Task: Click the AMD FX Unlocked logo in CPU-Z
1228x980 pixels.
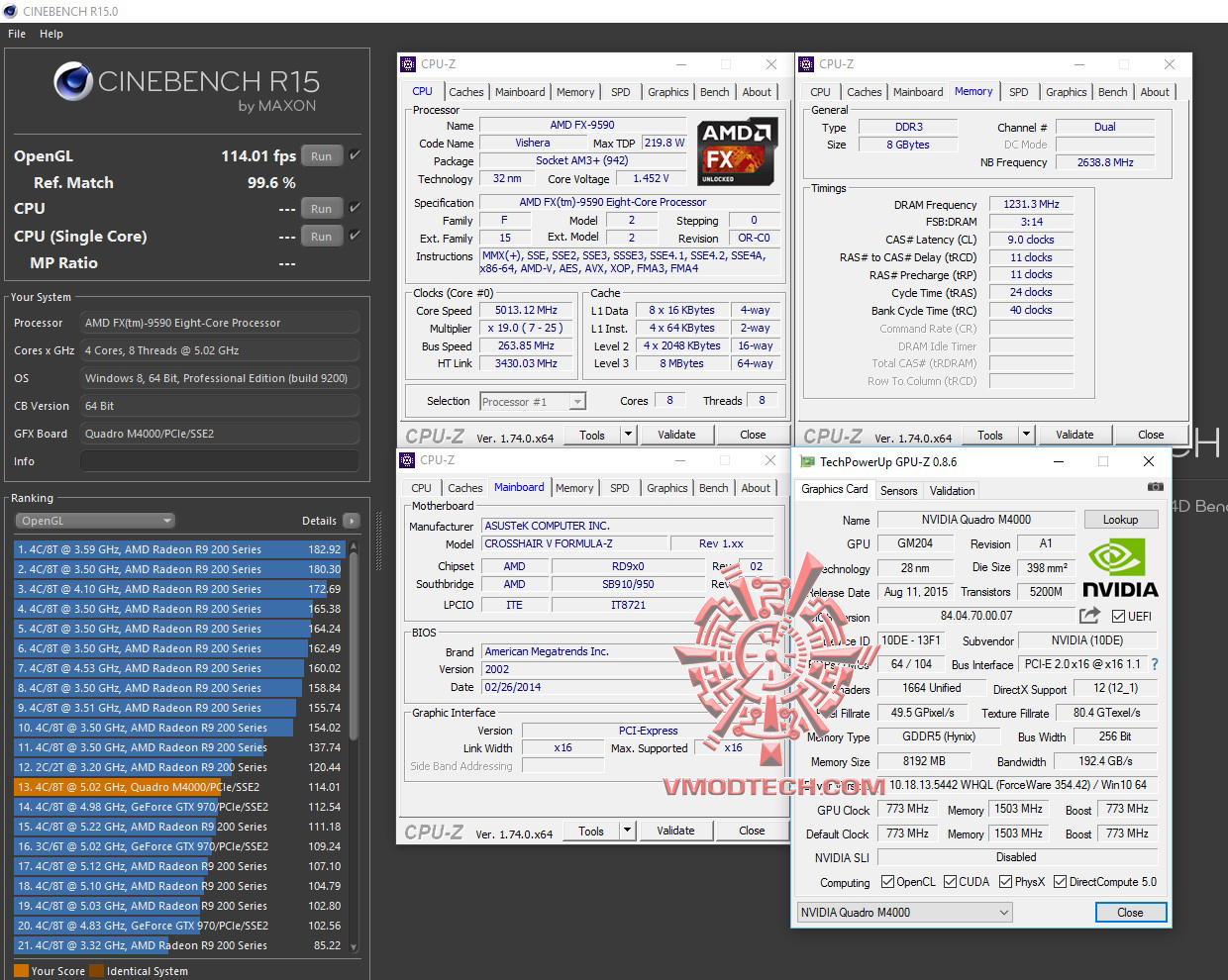Action: point(737,151)
